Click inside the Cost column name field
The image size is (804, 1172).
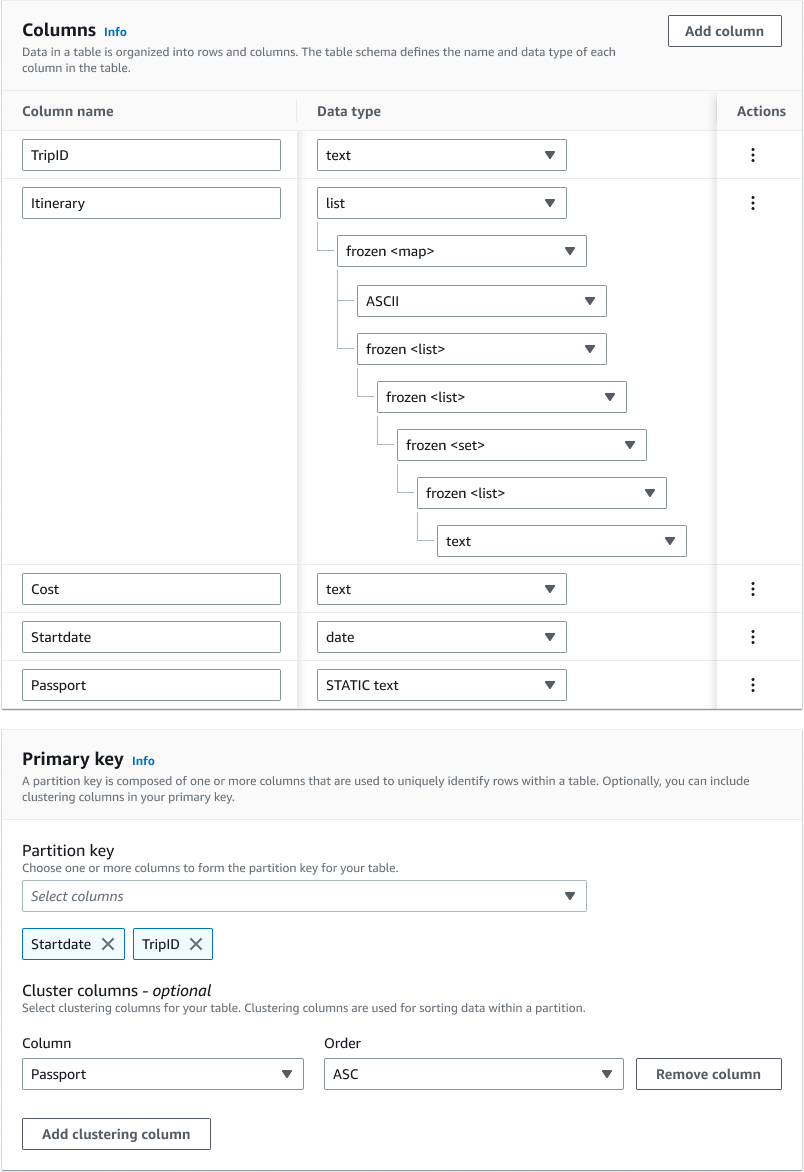[150, 588]
